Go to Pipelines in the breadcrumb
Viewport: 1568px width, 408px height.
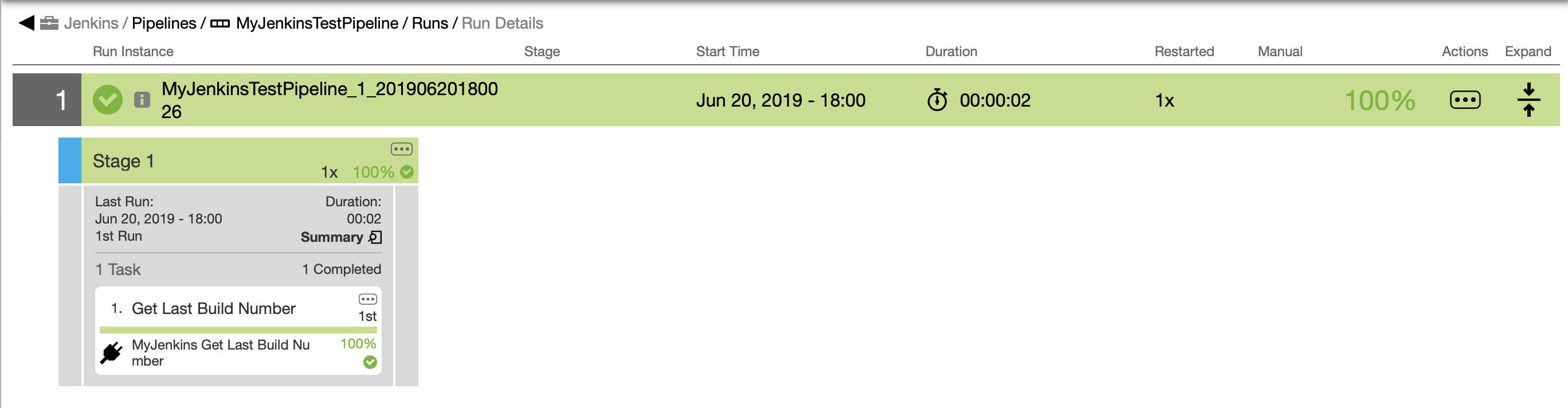164,23
